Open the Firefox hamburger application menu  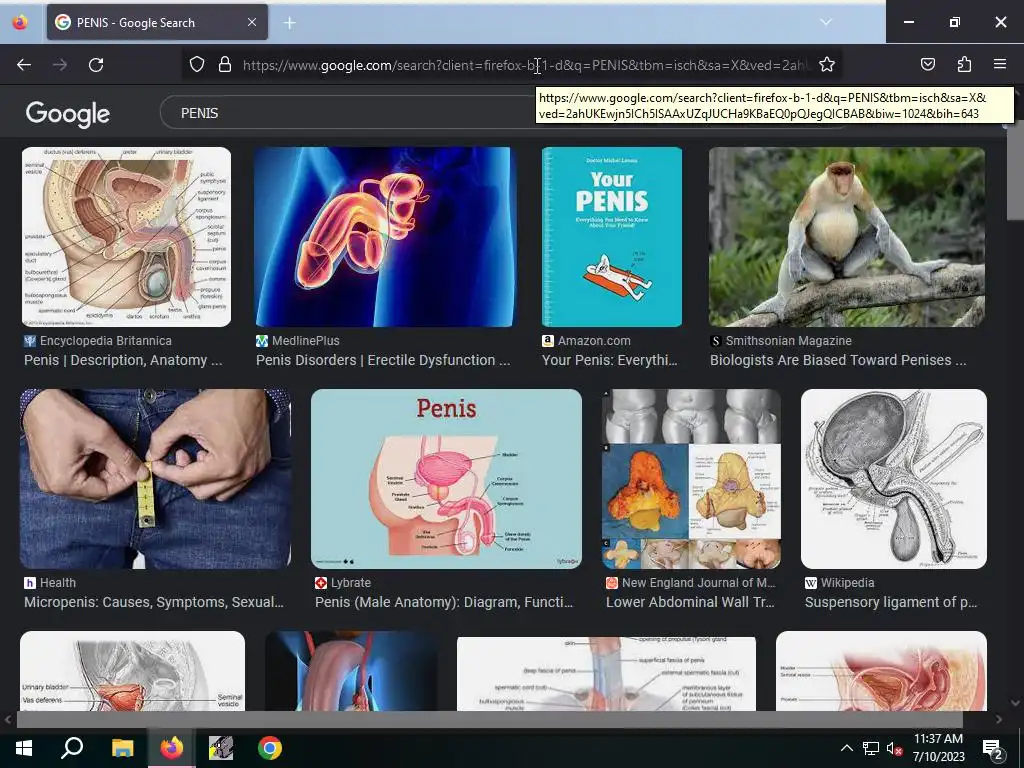pyautogui.click(x=1000, y=64)
